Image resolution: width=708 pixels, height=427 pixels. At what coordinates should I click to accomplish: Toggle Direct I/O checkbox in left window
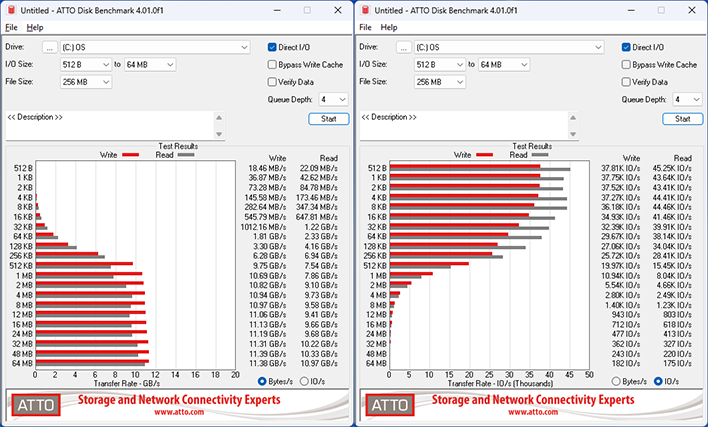pos(273,47)
